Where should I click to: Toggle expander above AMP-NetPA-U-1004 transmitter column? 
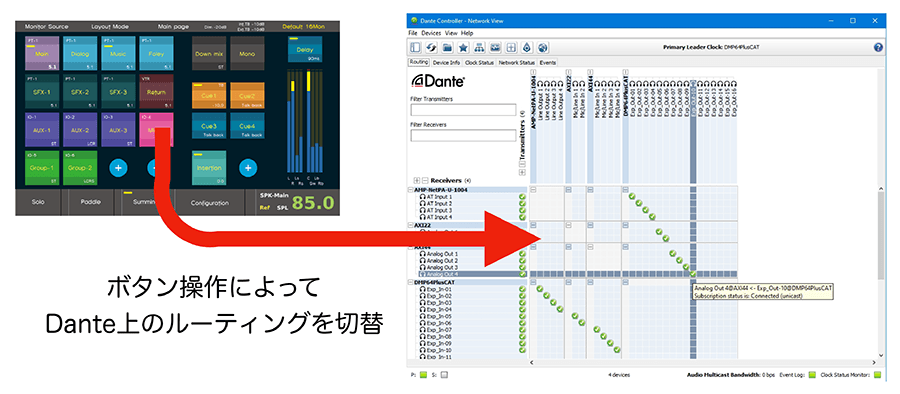click(x=533, y=72)
